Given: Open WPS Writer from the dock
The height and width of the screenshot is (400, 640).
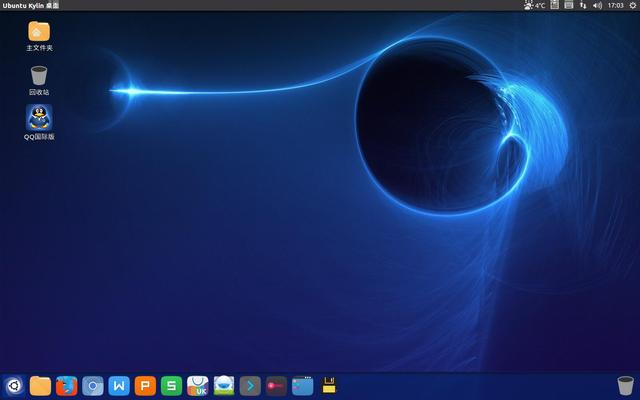Looking at the screenshot, I should coord(119,385).
